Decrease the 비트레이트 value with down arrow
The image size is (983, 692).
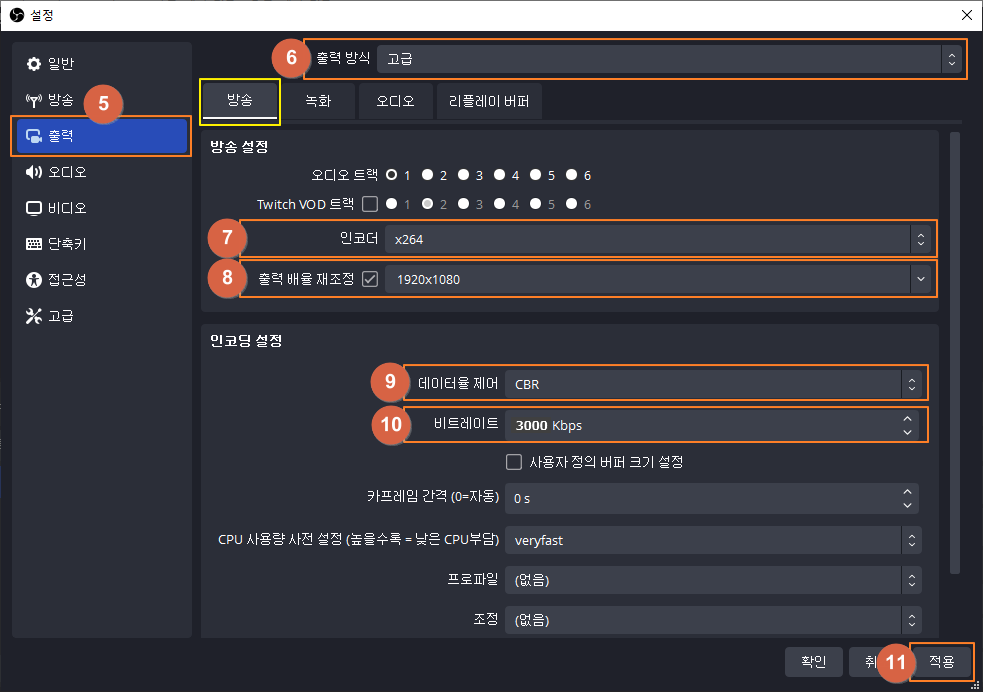tap(907, 432)
